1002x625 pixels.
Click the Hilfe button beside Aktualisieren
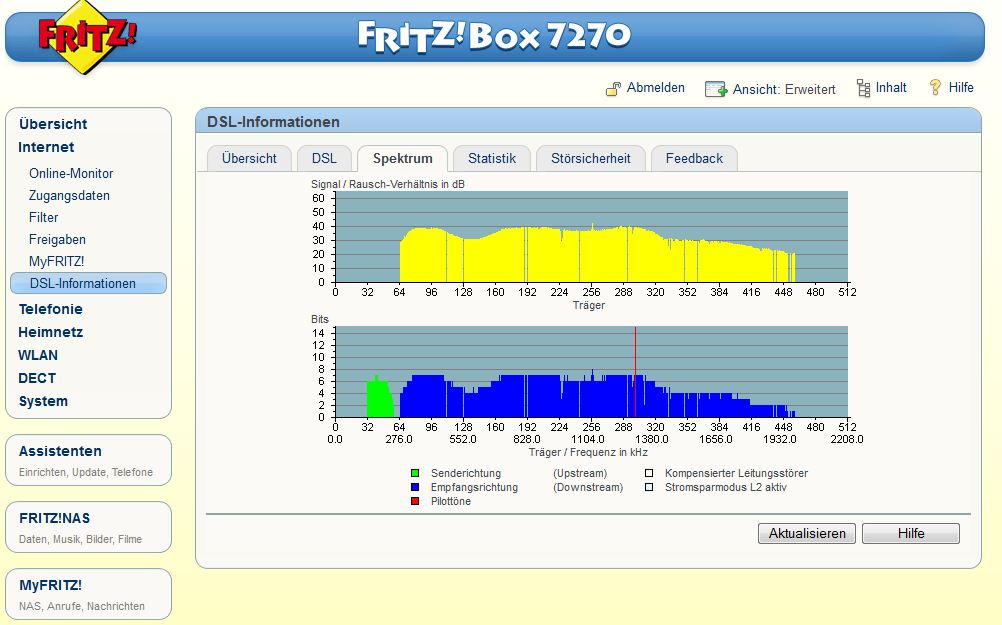coord(911,534)
